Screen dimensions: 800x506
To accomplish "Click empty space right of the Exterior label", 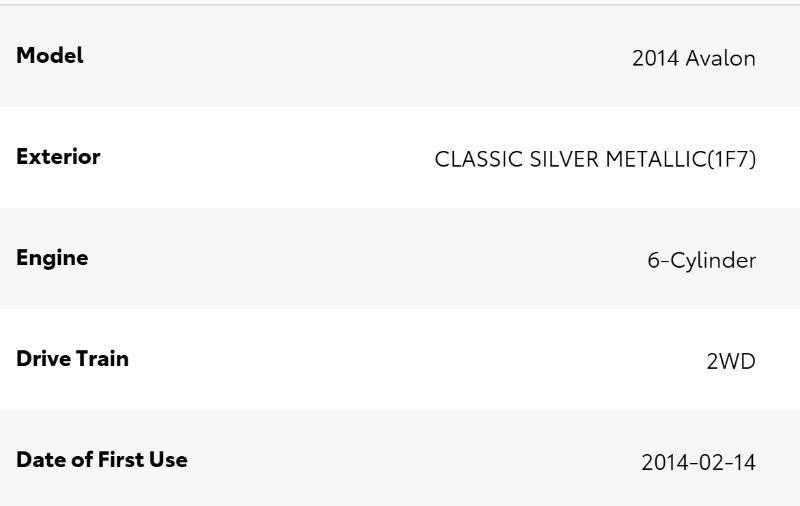I will [x=260, y=157].
